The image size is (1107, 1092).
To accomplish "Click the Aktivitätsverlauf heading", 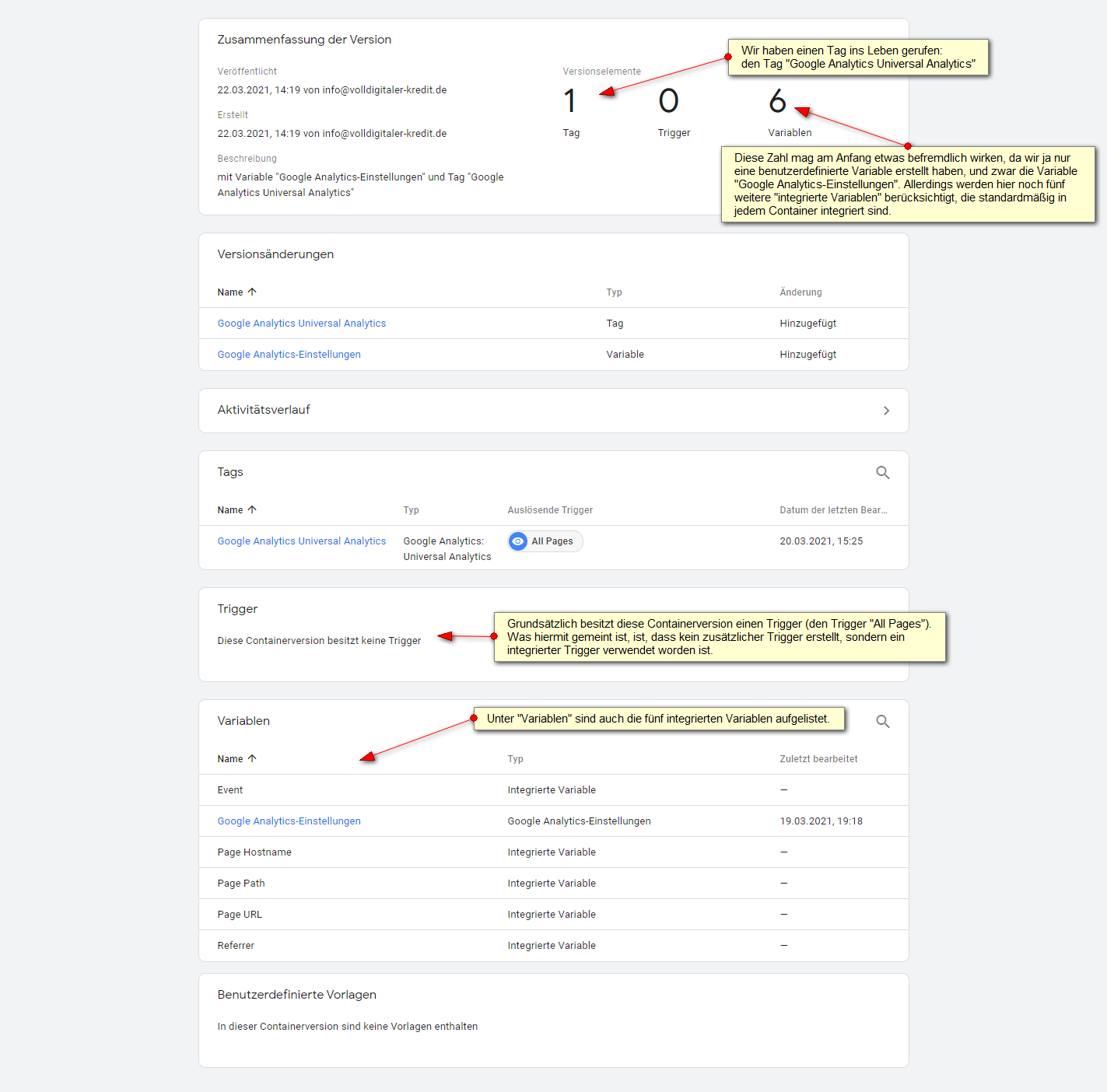I will (x=264, y=410).
